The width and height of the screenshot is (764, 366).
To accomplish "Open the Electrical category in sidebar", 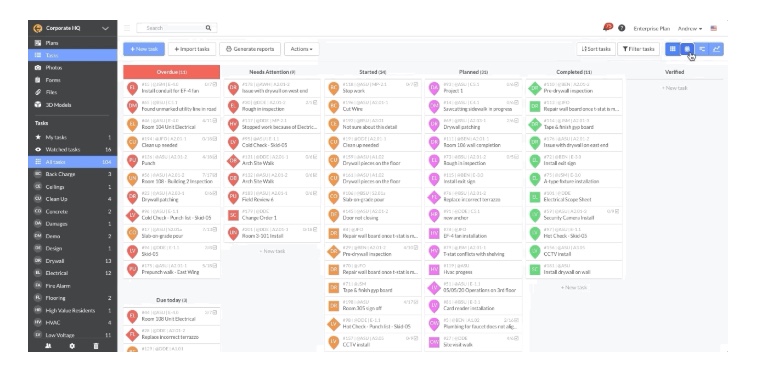I will point(73,273).
